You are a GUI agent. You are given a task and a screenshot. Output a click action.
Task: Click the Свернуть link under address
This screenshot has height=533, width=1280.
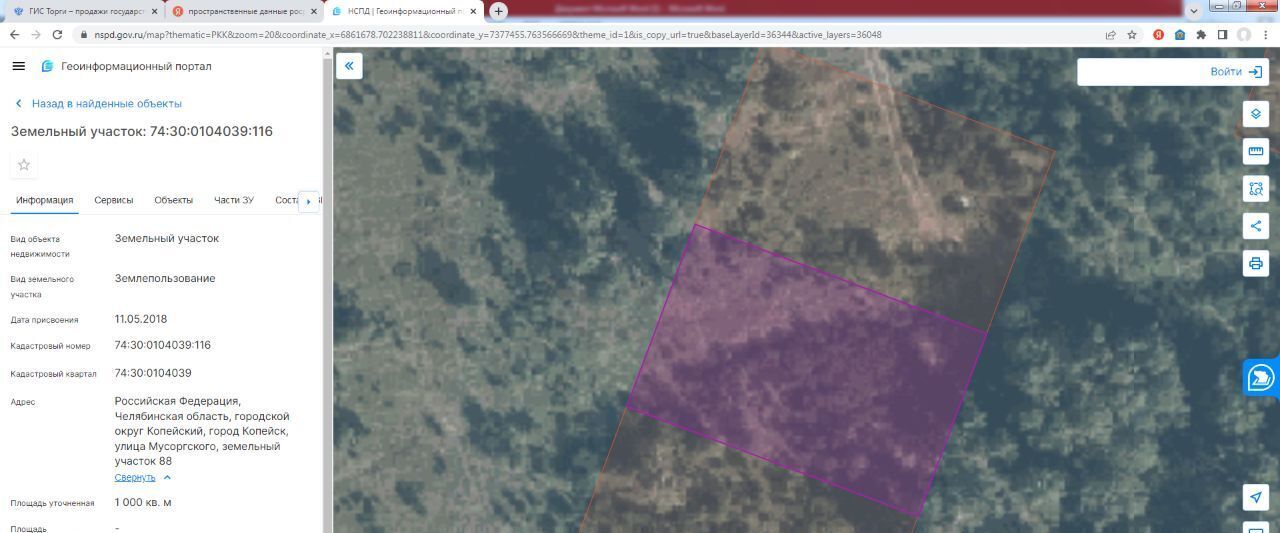click(x=135, y=477)
